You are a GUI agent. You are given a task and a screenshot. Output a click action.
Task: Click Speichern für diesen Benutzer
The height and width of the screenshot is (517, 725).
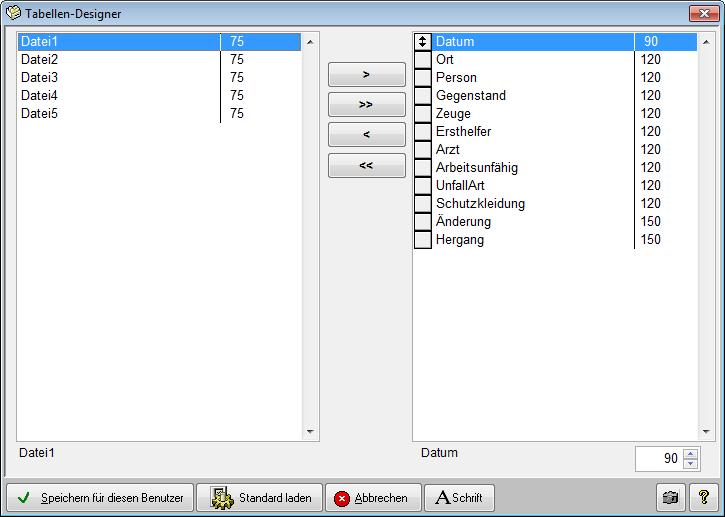(100, 498)
